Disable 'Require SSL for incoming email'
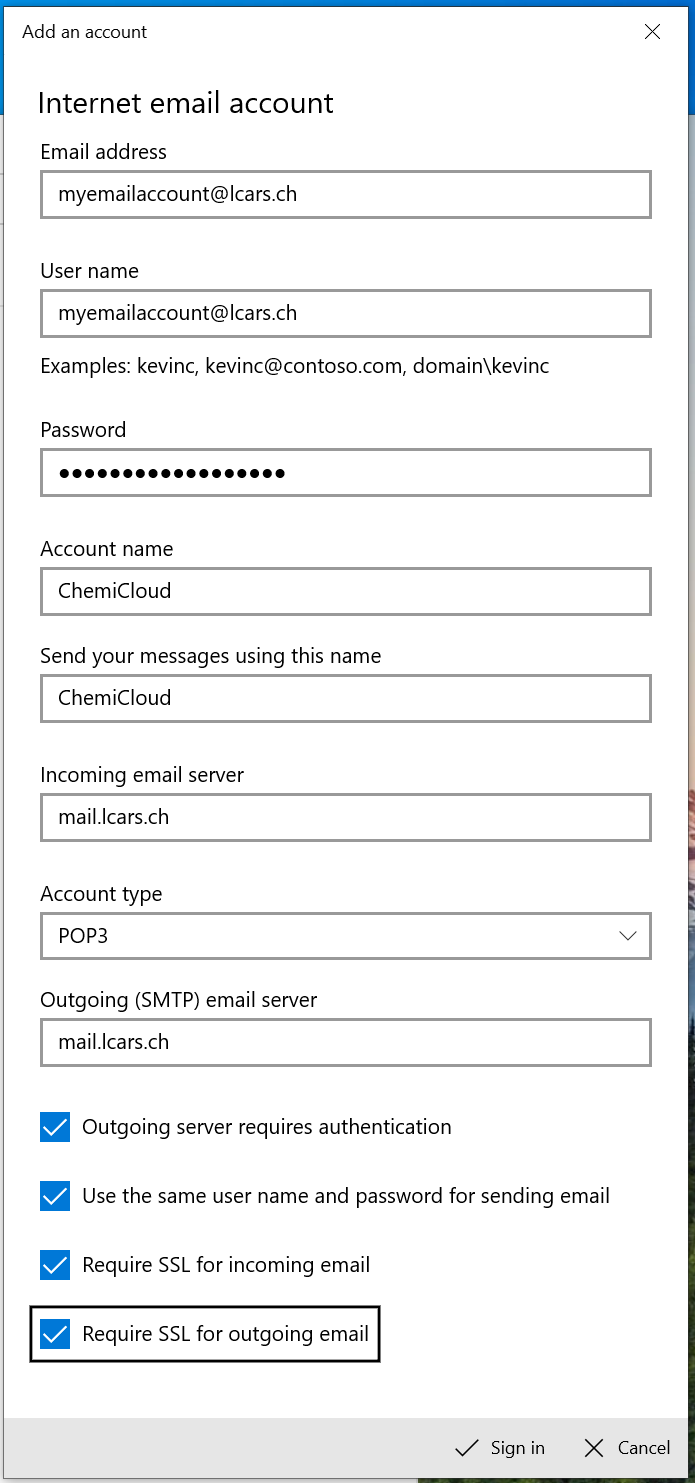 [55, 1265]
